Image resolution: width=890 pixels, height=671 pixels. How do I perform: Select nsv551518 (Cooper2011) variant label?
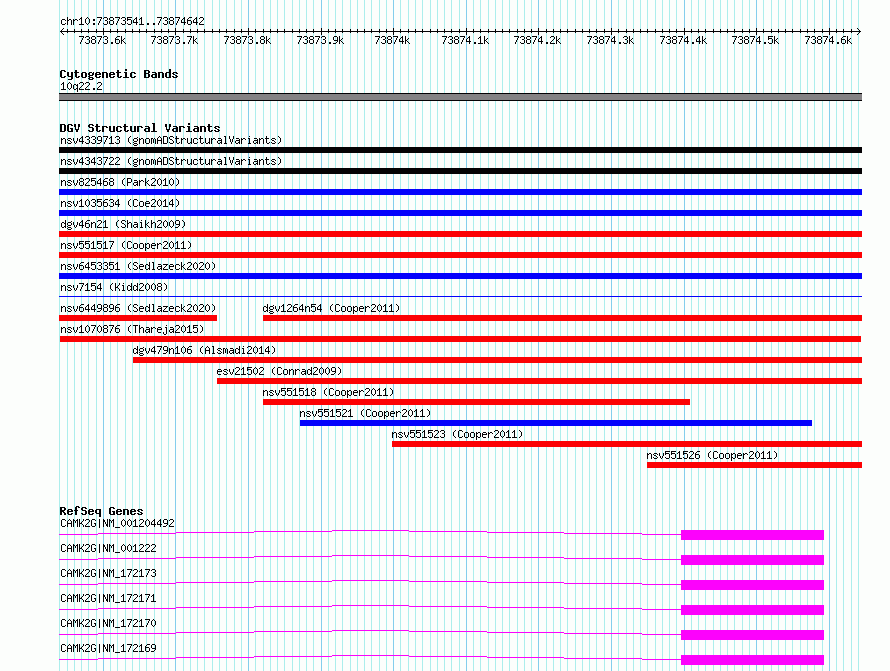pos(328,392)
